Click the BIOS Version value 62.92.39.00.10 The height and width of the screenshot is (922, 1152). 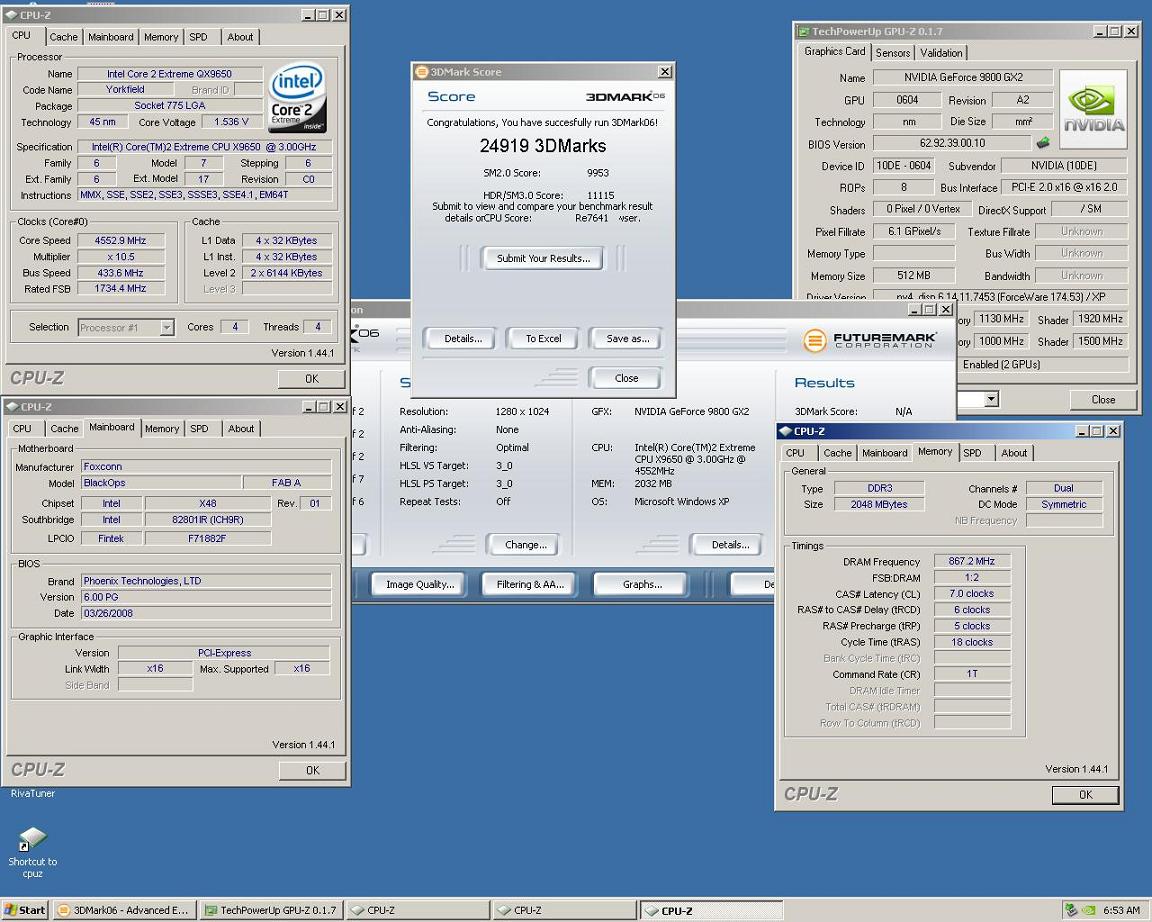[952, 143]
